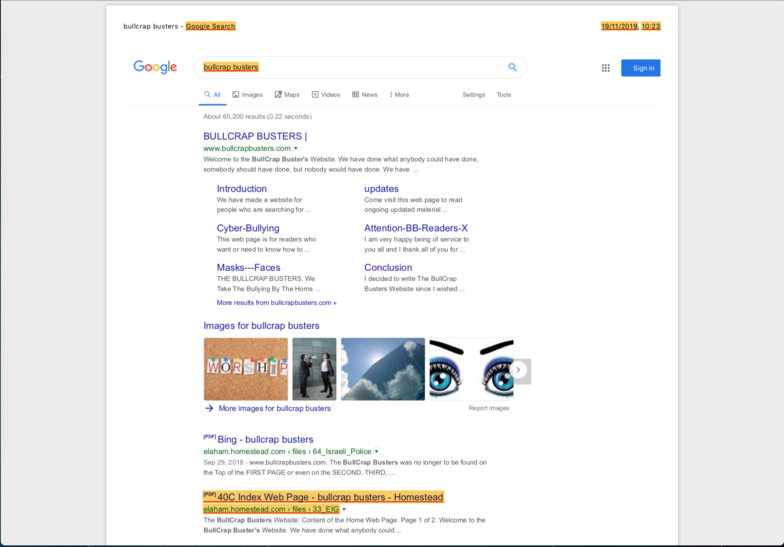
Task: Click Report images
Action: (488, 408)
